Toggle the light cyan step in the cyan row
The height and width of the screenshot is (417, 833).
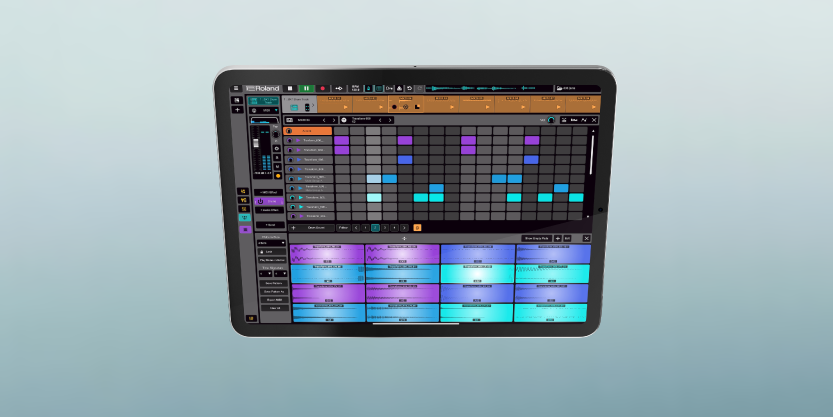pos(374,198)
